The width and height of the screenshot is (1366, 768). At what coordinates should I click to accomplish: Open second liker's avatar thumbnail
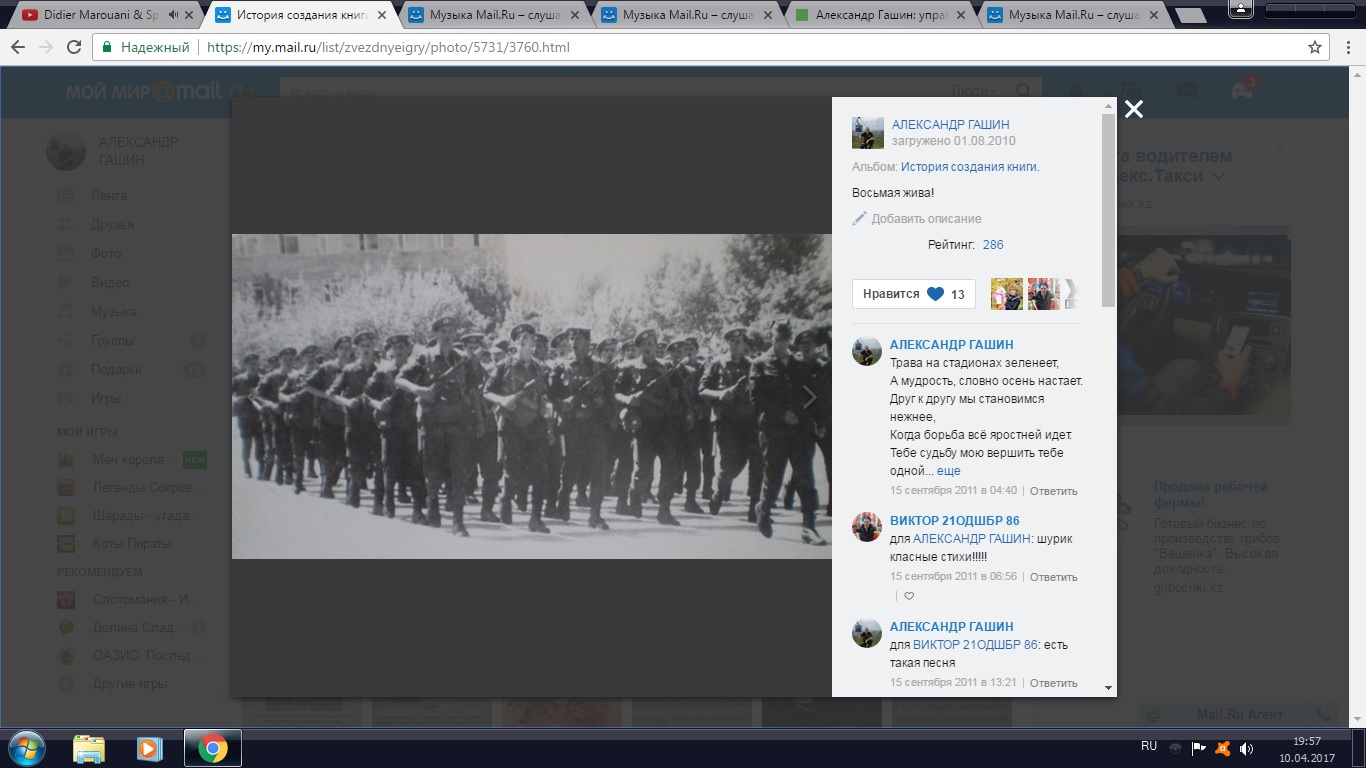coord(1044,294)
